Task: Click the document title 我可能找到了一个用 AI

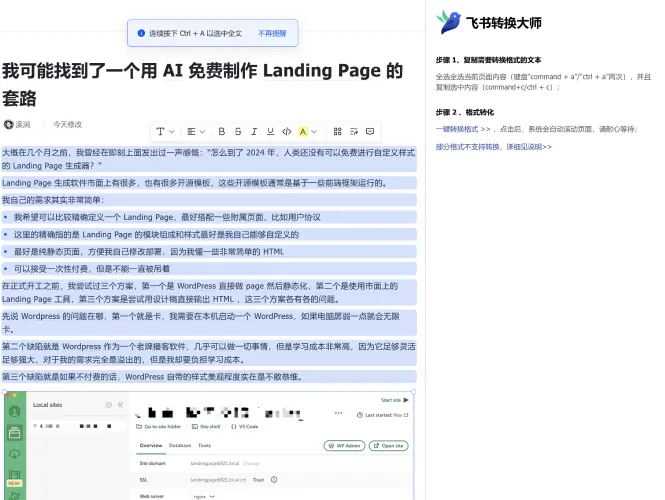Action: tap(202, 84)
